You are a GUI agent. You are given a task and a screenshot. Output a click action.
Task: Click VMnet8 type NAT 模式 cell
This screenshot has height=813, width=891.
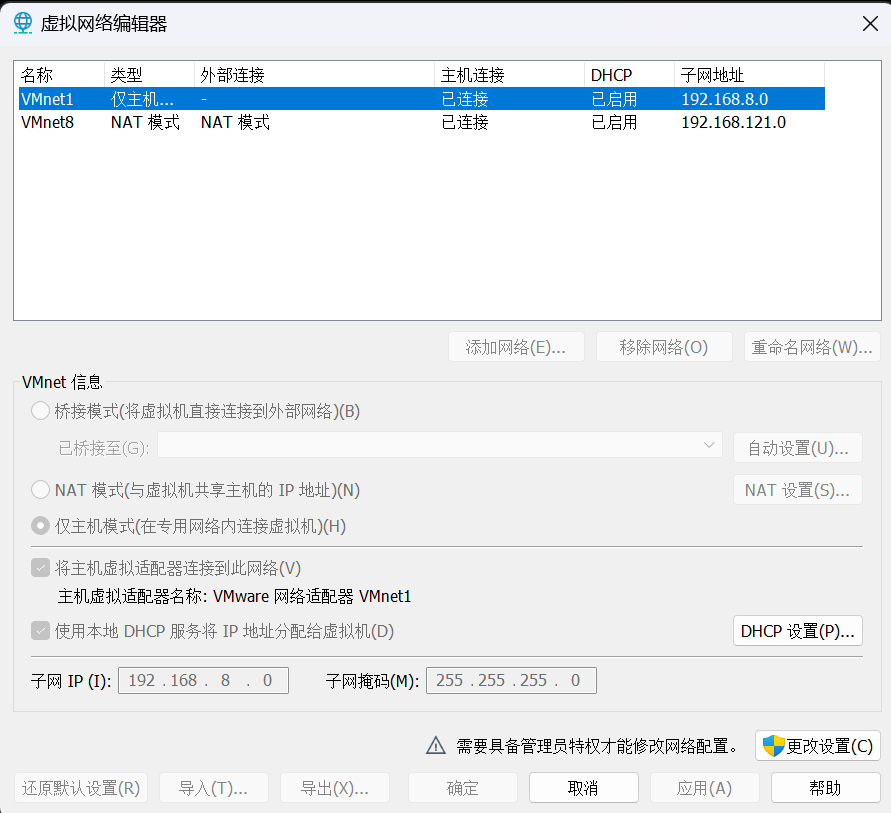(x=145, y=122)
